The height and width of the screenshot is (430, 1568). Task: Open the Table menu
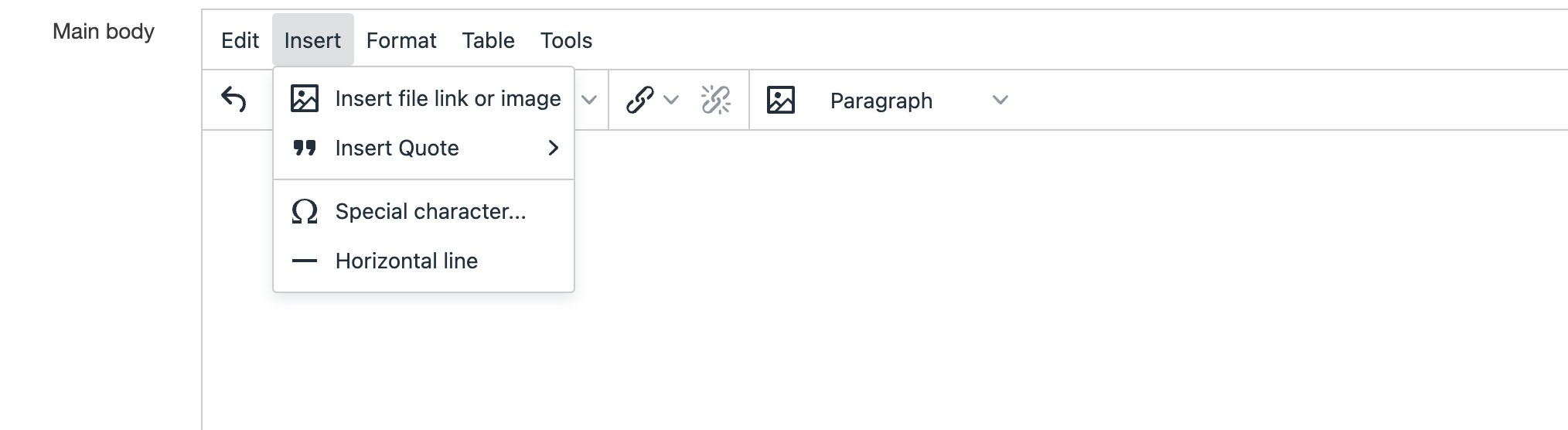pos(488,40)
